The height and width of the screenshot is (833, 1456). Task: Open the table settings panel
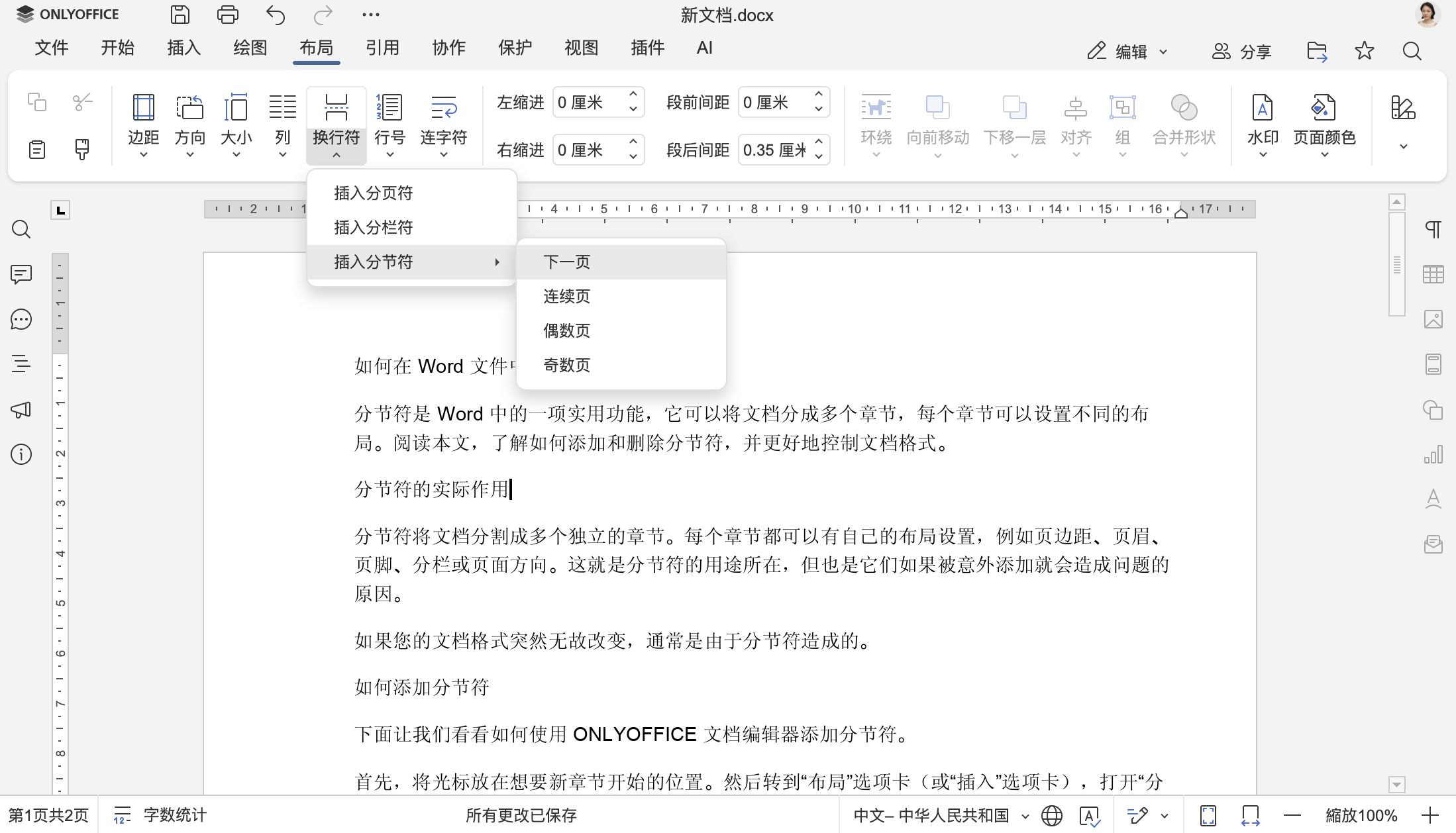coord(1433,273)
